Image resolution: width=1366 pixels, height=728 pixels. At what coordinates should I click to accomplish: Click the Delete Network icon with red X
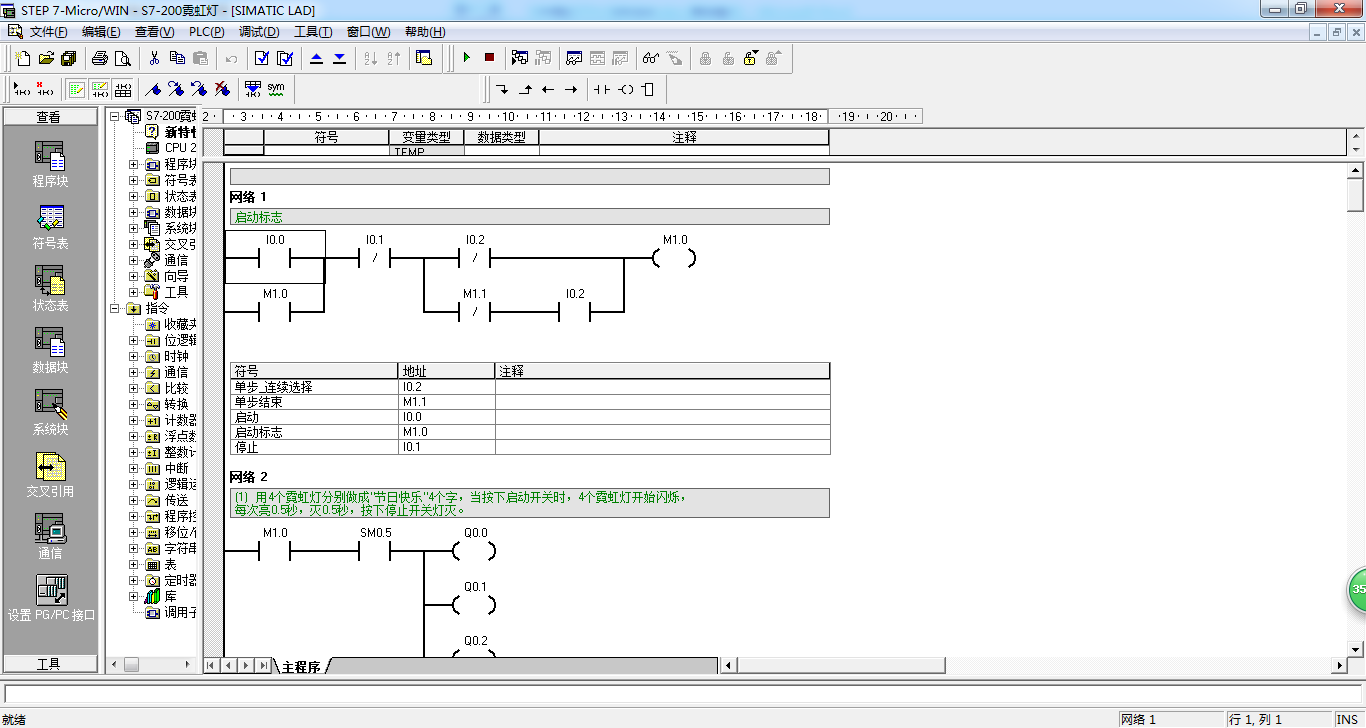(x=45, y=89)
